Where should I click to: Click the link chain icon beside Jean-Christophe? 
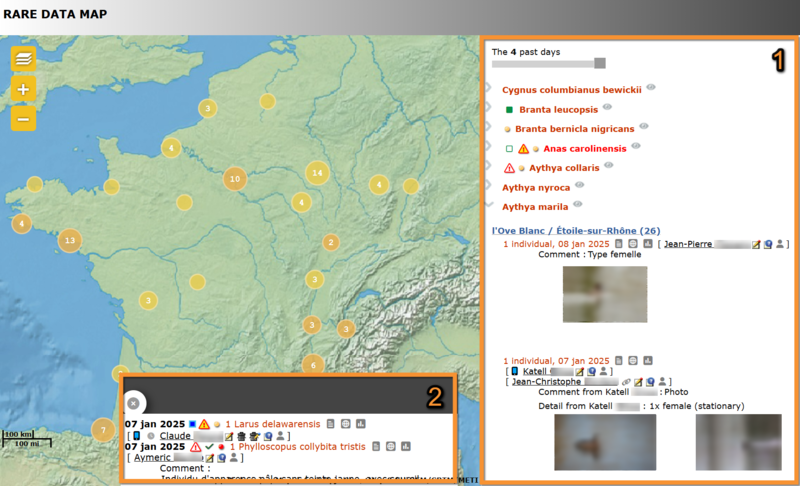tap(626, 381)
